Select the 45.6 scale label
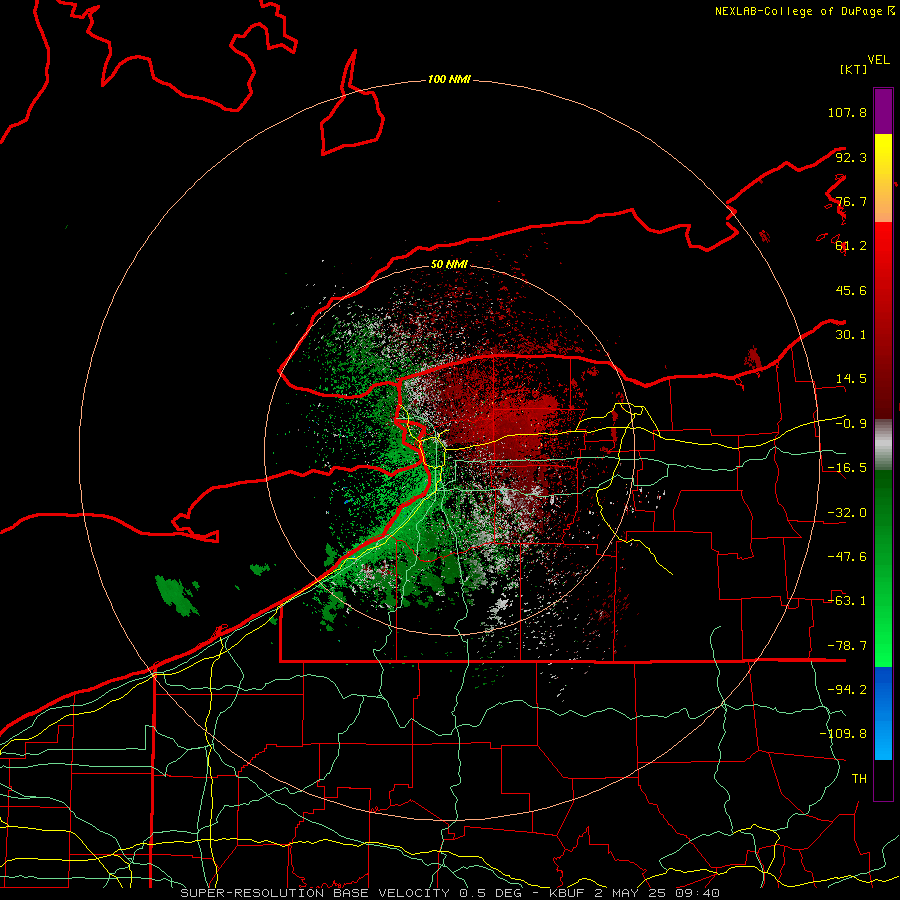The image size is (900, 900). pyautogui.click(x=851, y=290)
